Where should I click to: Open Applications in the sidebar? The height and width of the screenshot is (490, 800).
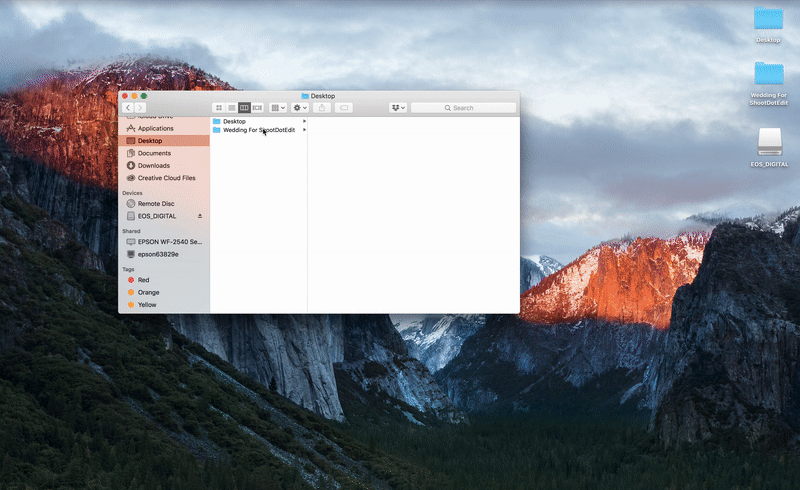(155, 128)
